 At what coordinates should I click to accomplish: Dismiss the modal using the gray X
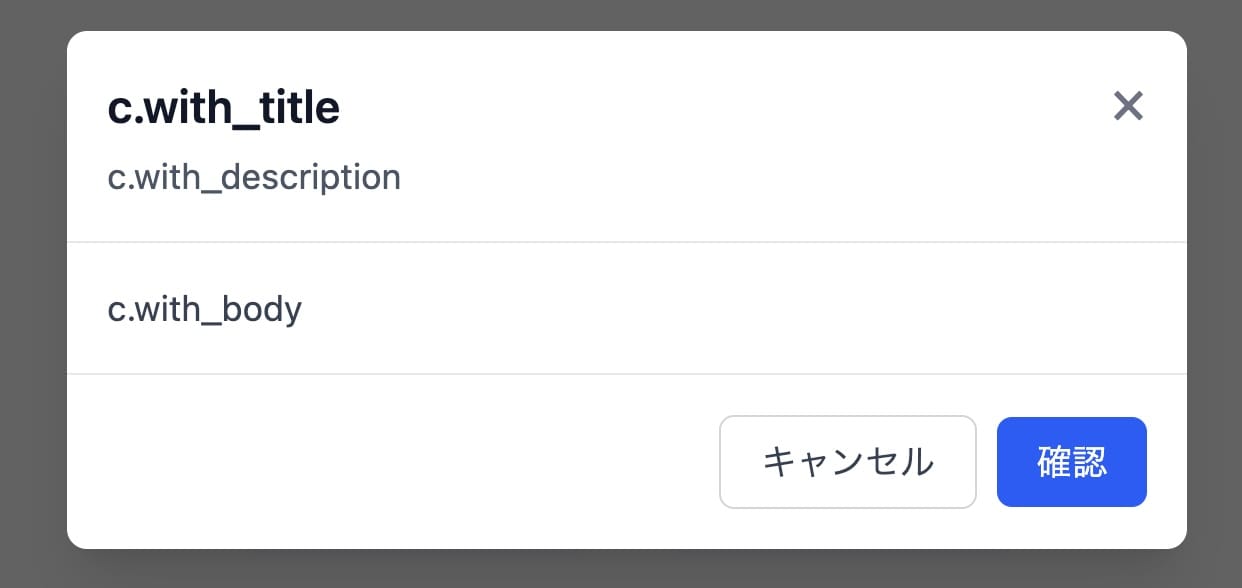point(1128,106)
